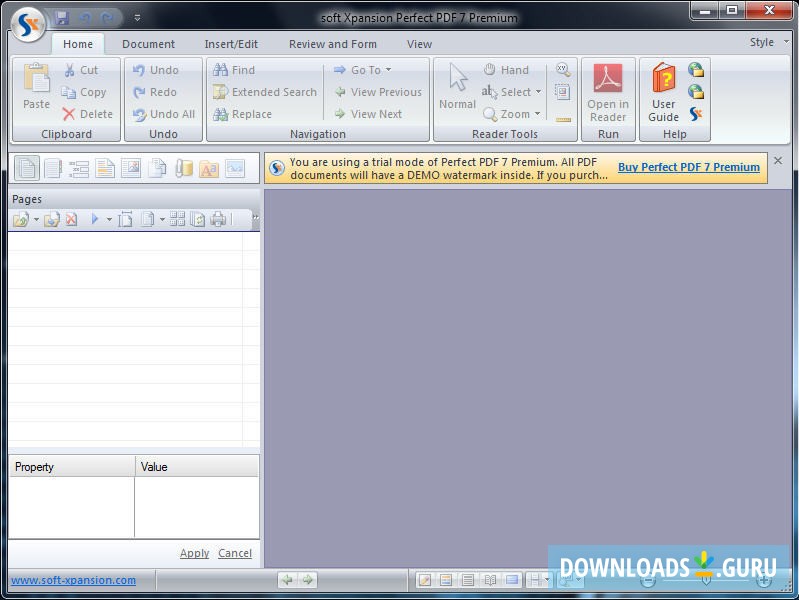The height and width of the screenshot is (600, 799).
Task: Open the Replace tool
Action: click(243, 114)
